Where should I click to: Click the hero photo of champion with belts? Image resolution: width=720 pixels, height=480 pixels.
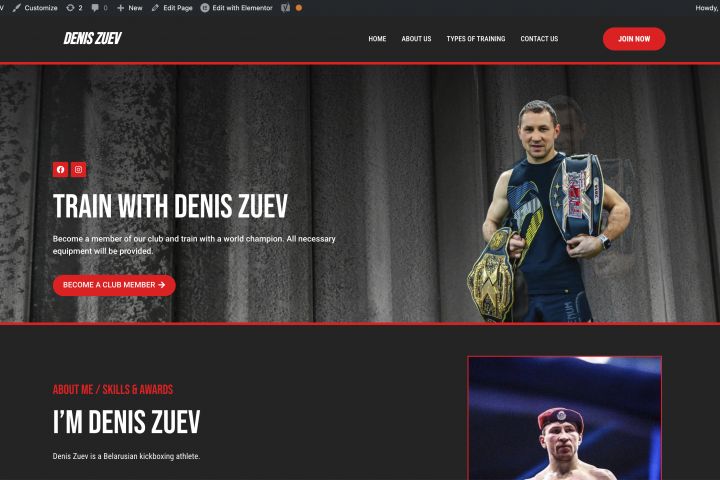click(550, 211)
